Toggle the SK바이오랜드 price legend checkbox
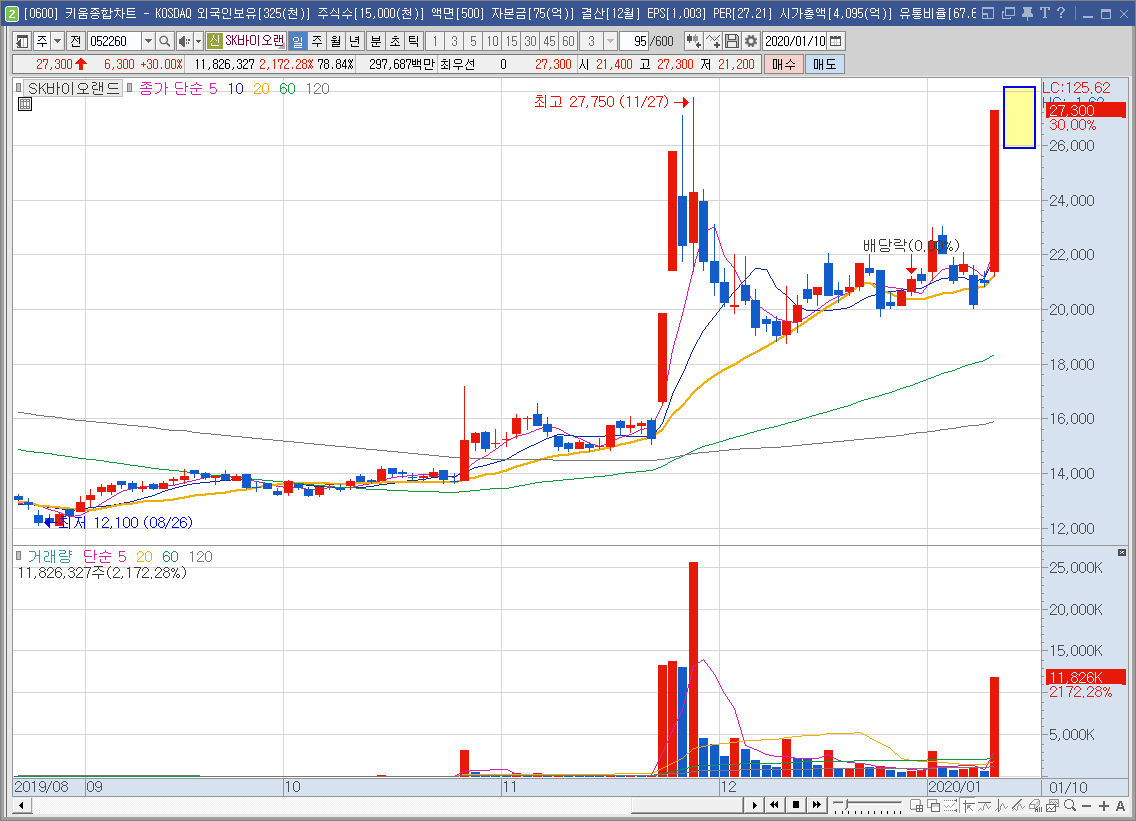This screenshot has height=821, width=1136. [x=19, y=88]
